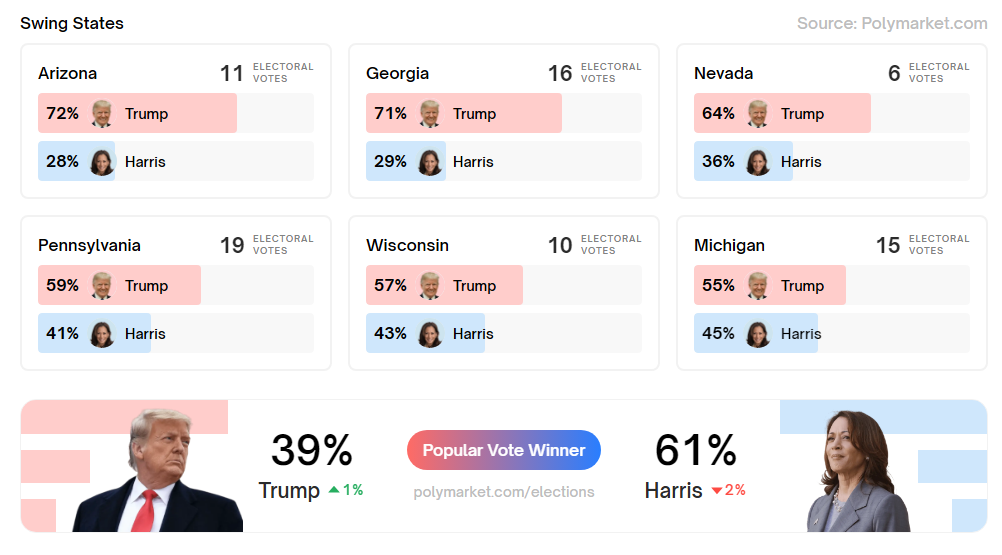Click the Wisconsin state title
1002x555 pixels.
[x=407, y=245]
